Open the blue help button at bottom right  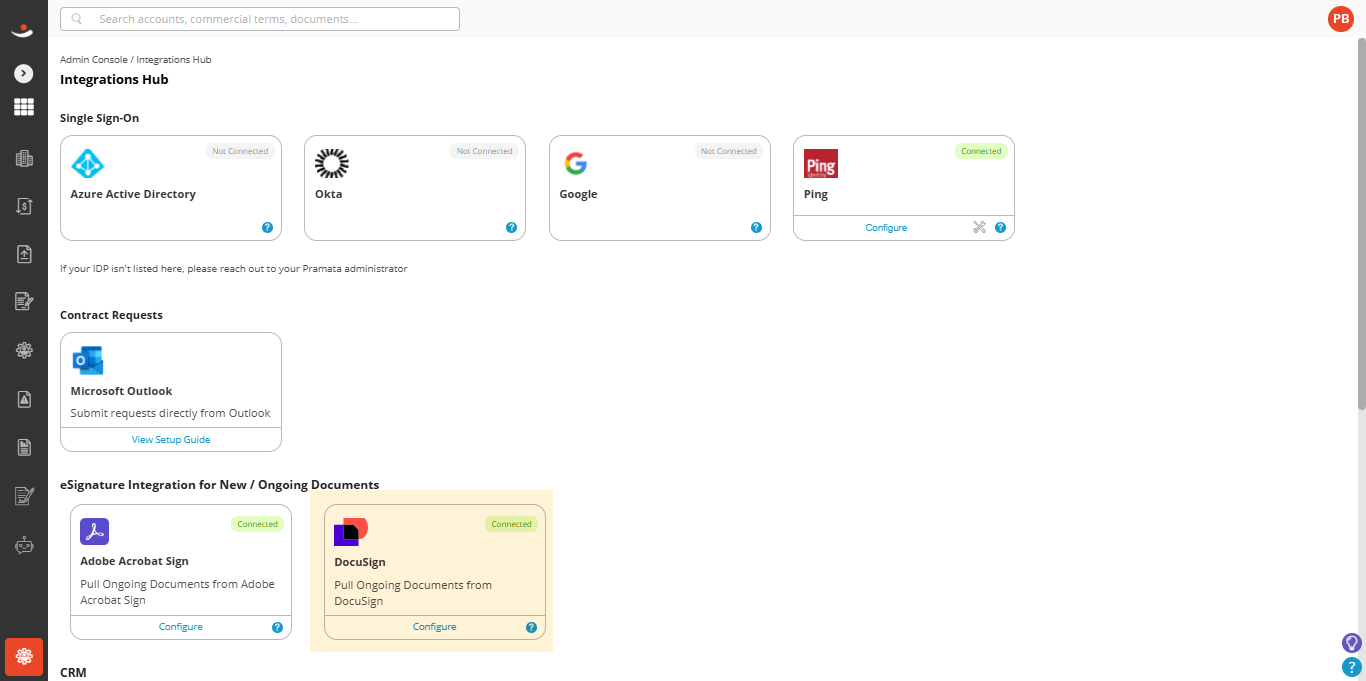click(x=1352, y=667)
